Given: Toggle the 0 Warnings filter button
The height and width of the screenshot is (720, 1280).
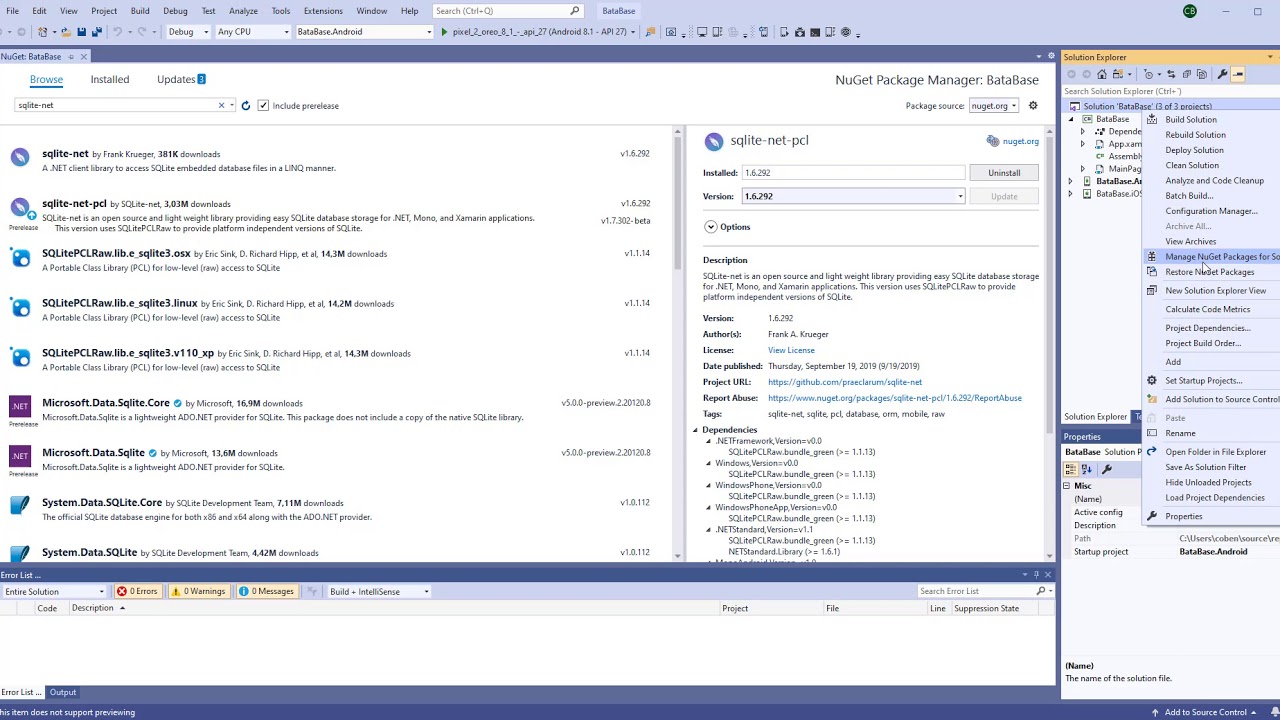Looking at the screenshot, I should click(198, 591).
